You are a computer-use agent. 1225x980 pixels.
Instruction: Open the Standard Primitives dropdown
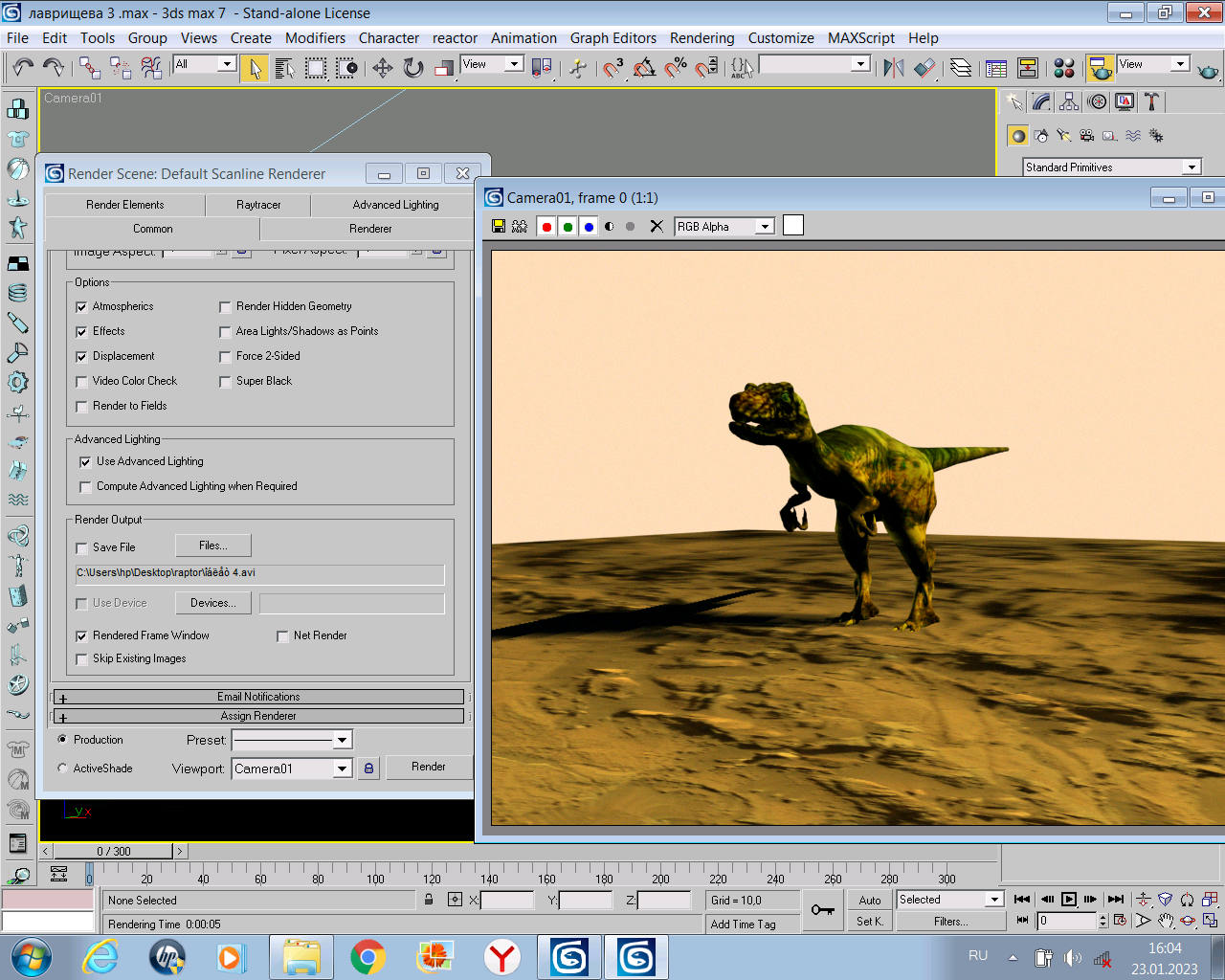1192,167
